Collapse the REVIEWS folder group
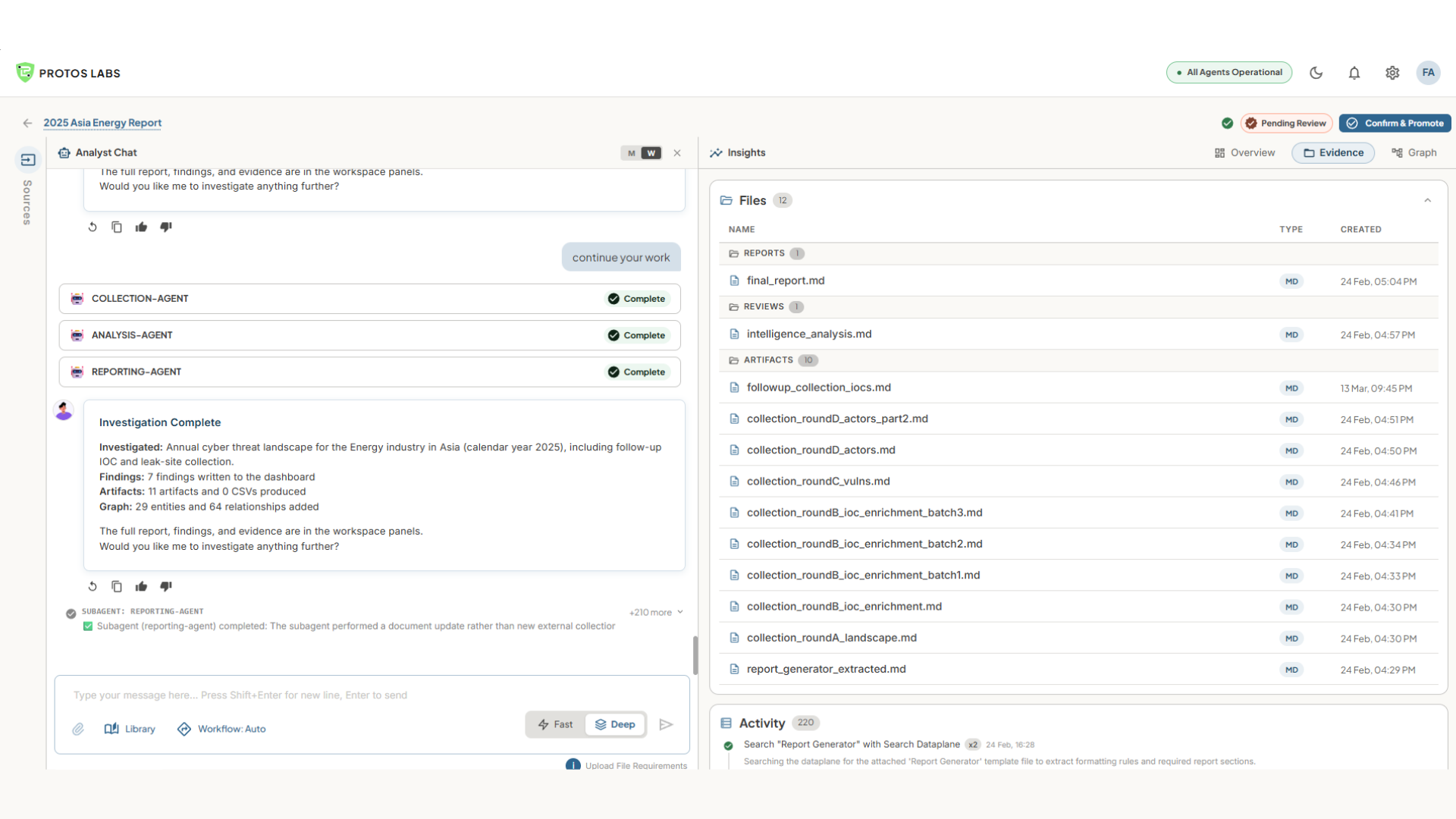 click(x=1078, y=306)
